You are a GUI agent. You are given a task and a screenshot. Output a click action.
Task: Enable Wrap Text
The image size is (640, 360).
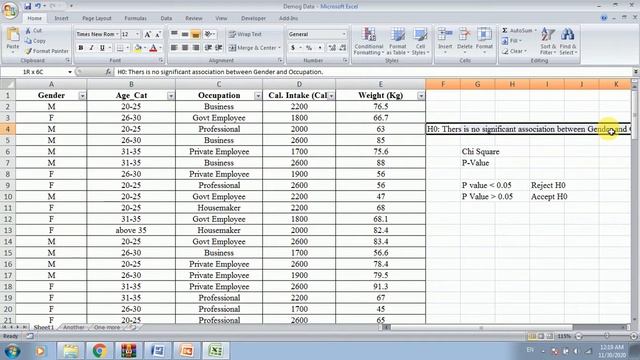pyautogui.click(x=245, y=34)
